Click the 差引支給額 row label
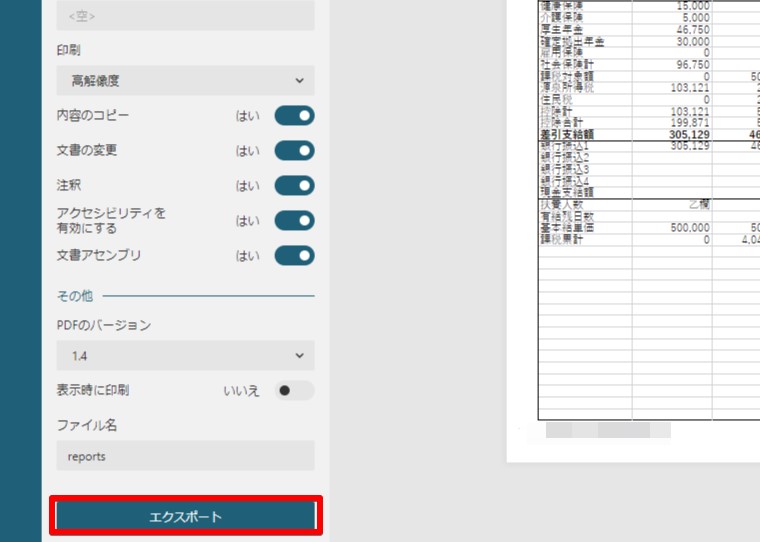Image resolution: width=760 pixels, height=542 pixels. (567, 135)
